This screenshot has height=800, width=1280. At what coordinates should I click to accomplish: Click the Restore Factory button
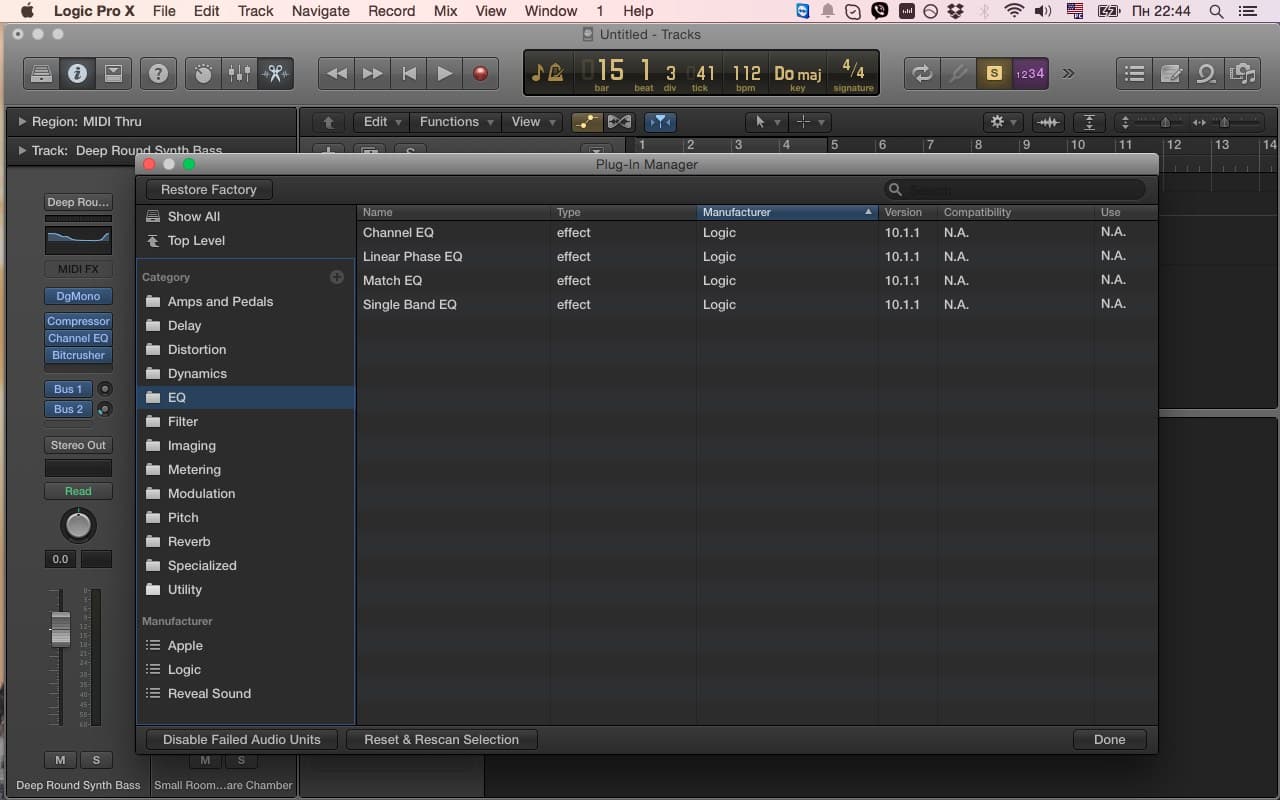coord(209,189)
